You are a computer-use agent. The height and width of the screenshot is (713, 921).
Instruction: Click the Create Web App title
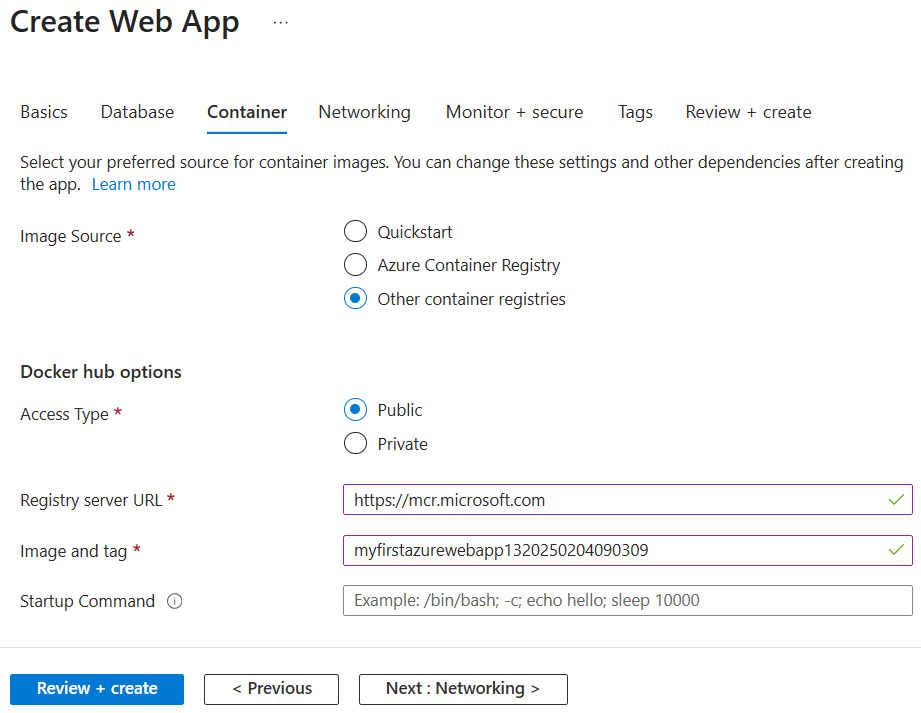125,22
